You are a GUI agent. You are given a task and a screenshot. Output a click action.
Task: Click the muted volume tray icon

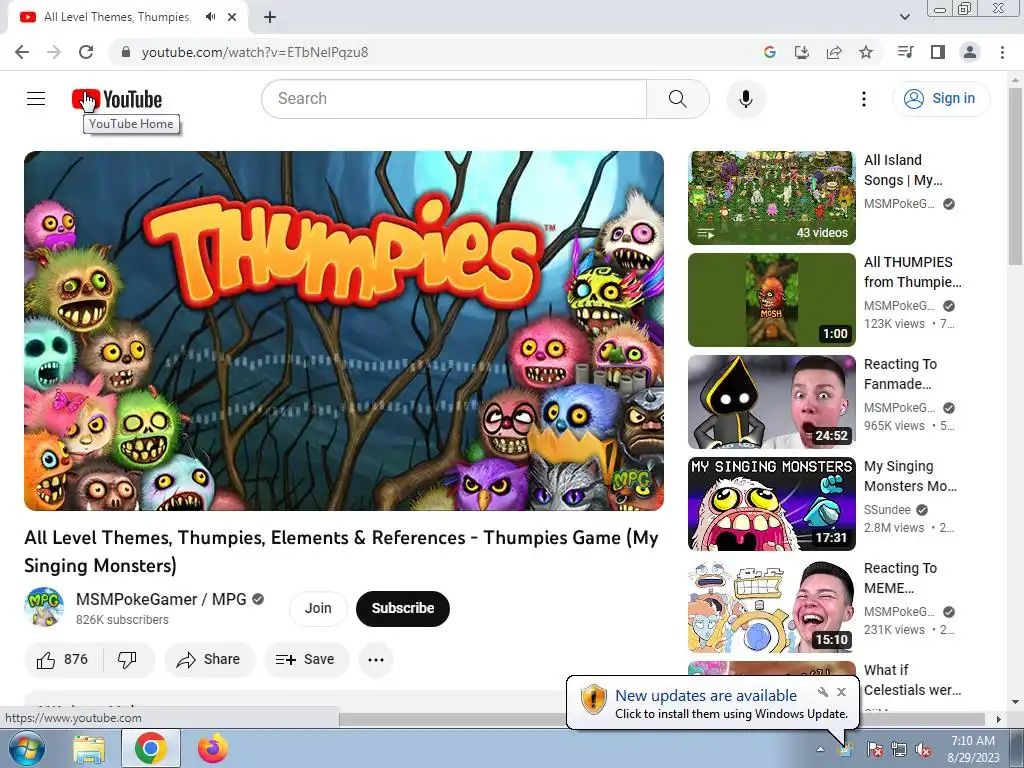click(923, 749)
